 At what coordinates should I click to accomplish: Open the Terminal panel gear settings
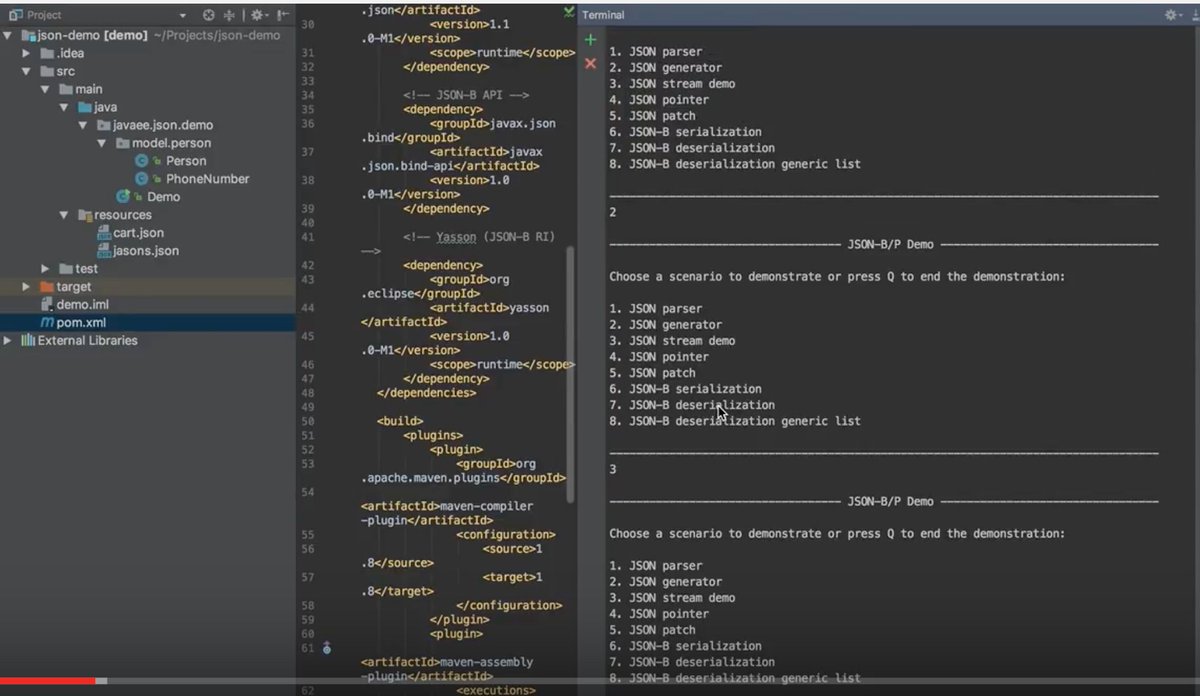(x=1172, y=15)
